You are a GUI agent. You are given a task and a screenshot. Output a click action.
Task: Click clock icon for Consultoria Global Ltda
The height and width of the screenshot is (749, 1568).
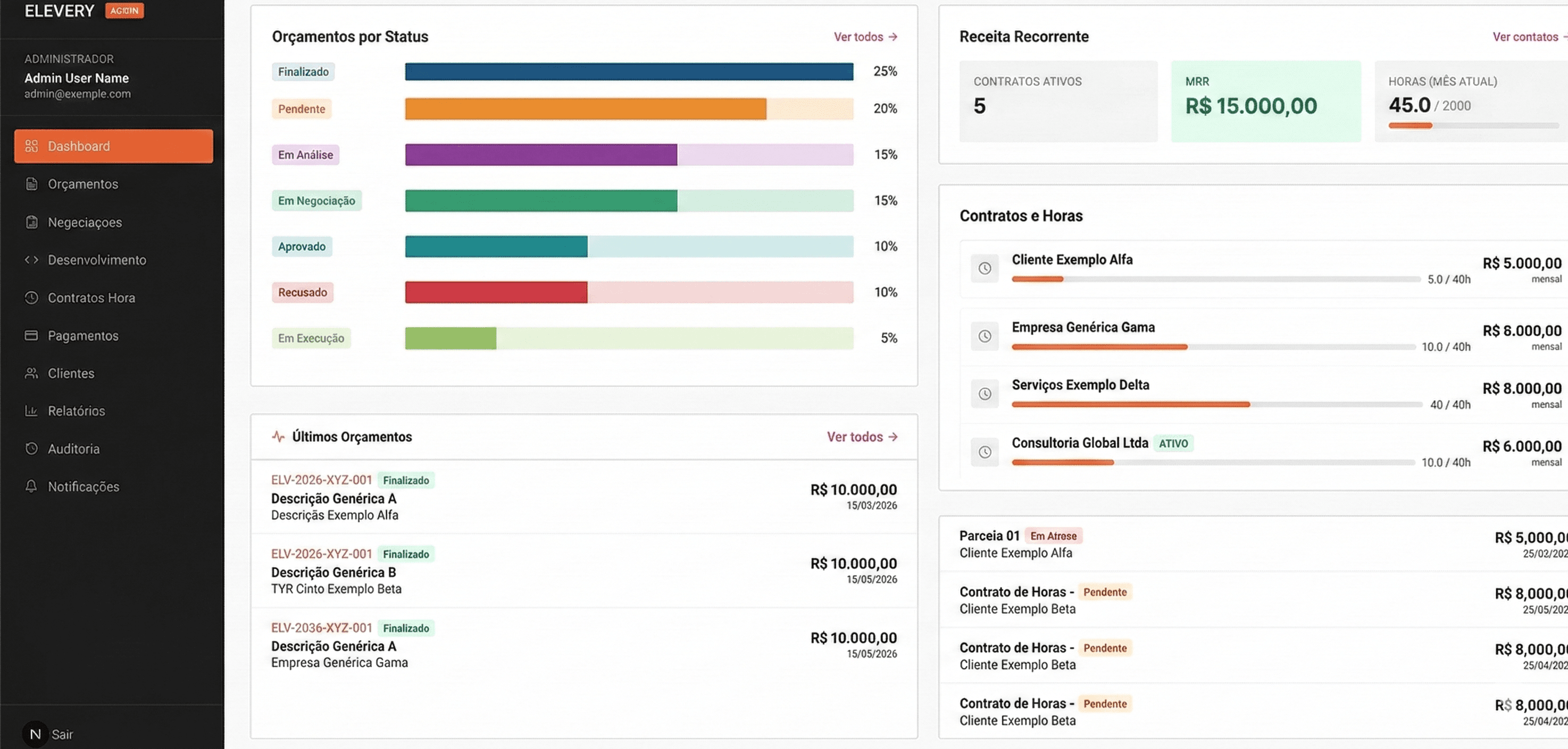[x=985, y=452]
